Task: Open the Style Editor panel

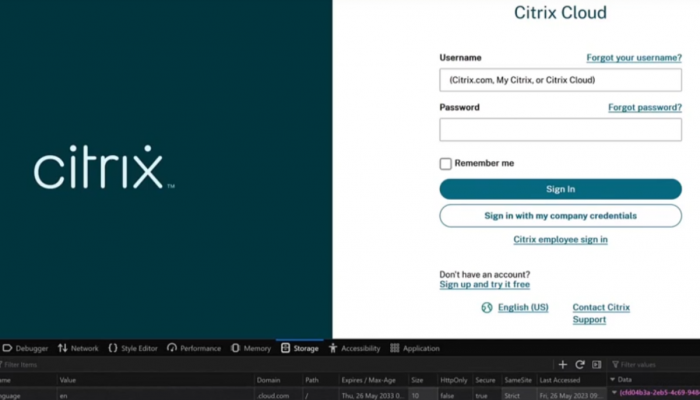Action: (x=133, y=348)
